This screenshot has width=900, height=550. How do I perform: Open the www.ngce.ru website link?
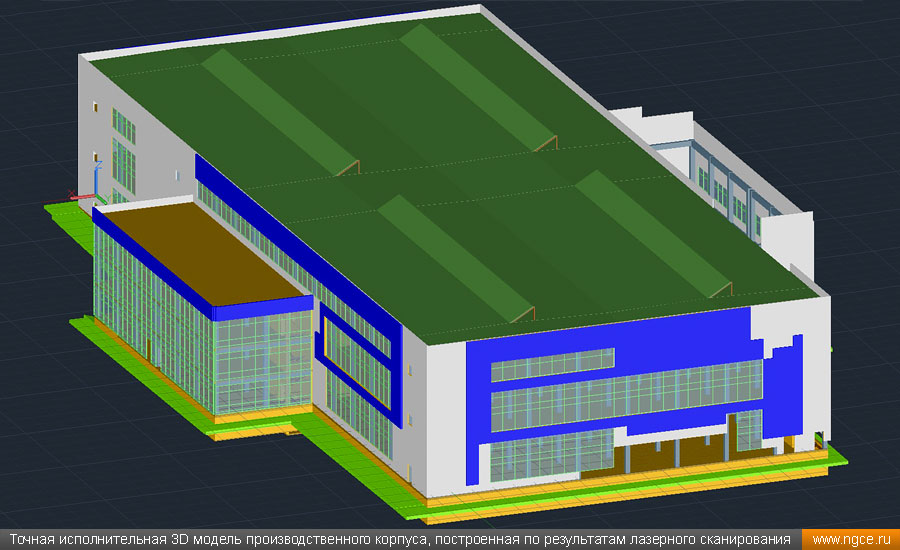(x=851, y=540)
